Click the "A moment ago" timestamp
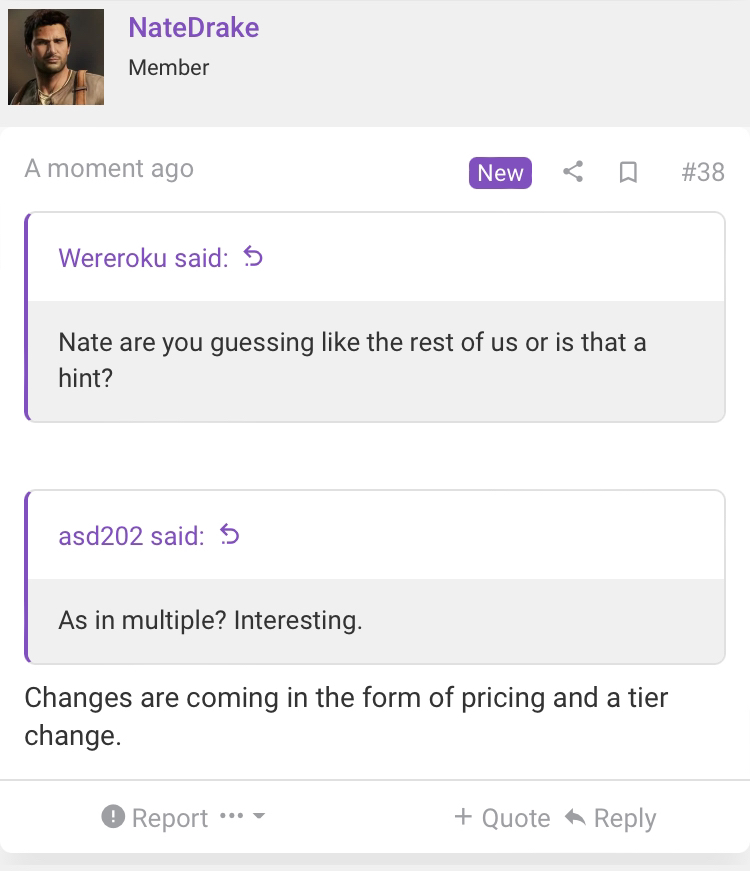750x871 pixels. (109, 169)
